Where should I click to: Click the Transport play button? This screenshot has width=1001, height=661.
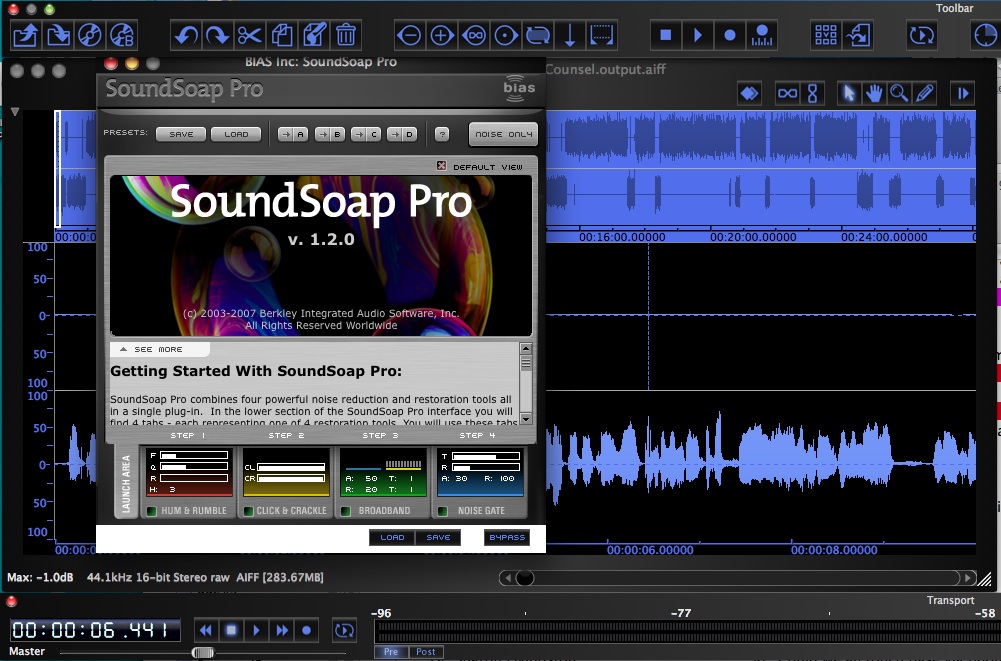(x=256, y=630)
